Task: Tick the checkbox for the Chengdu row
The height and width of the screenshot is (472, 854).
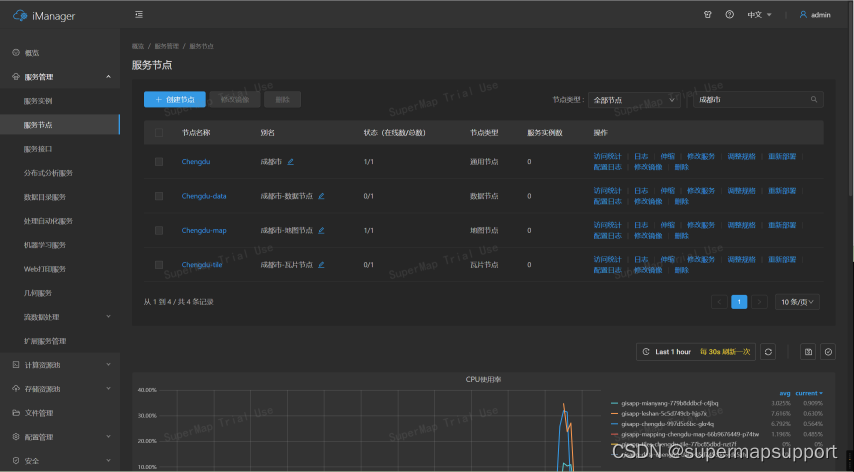Action: (x=159, y=161)
